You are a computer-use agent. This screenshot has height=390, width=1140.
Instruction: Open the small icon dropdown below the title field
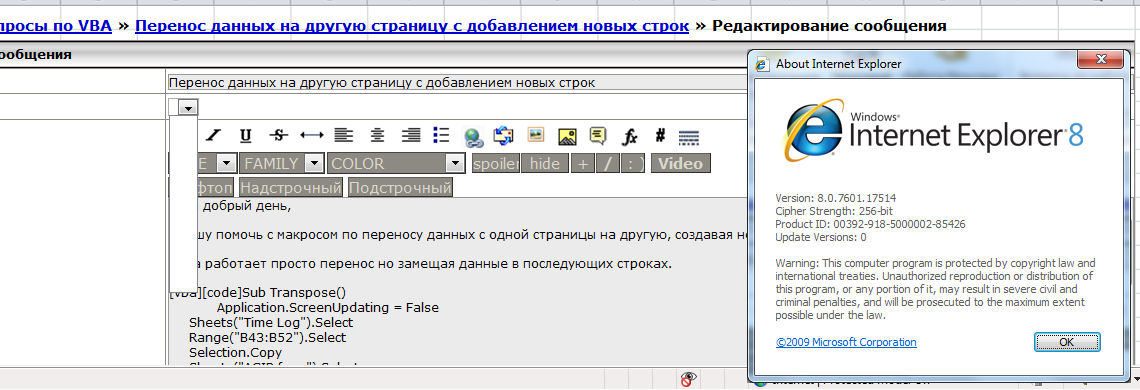188,108
